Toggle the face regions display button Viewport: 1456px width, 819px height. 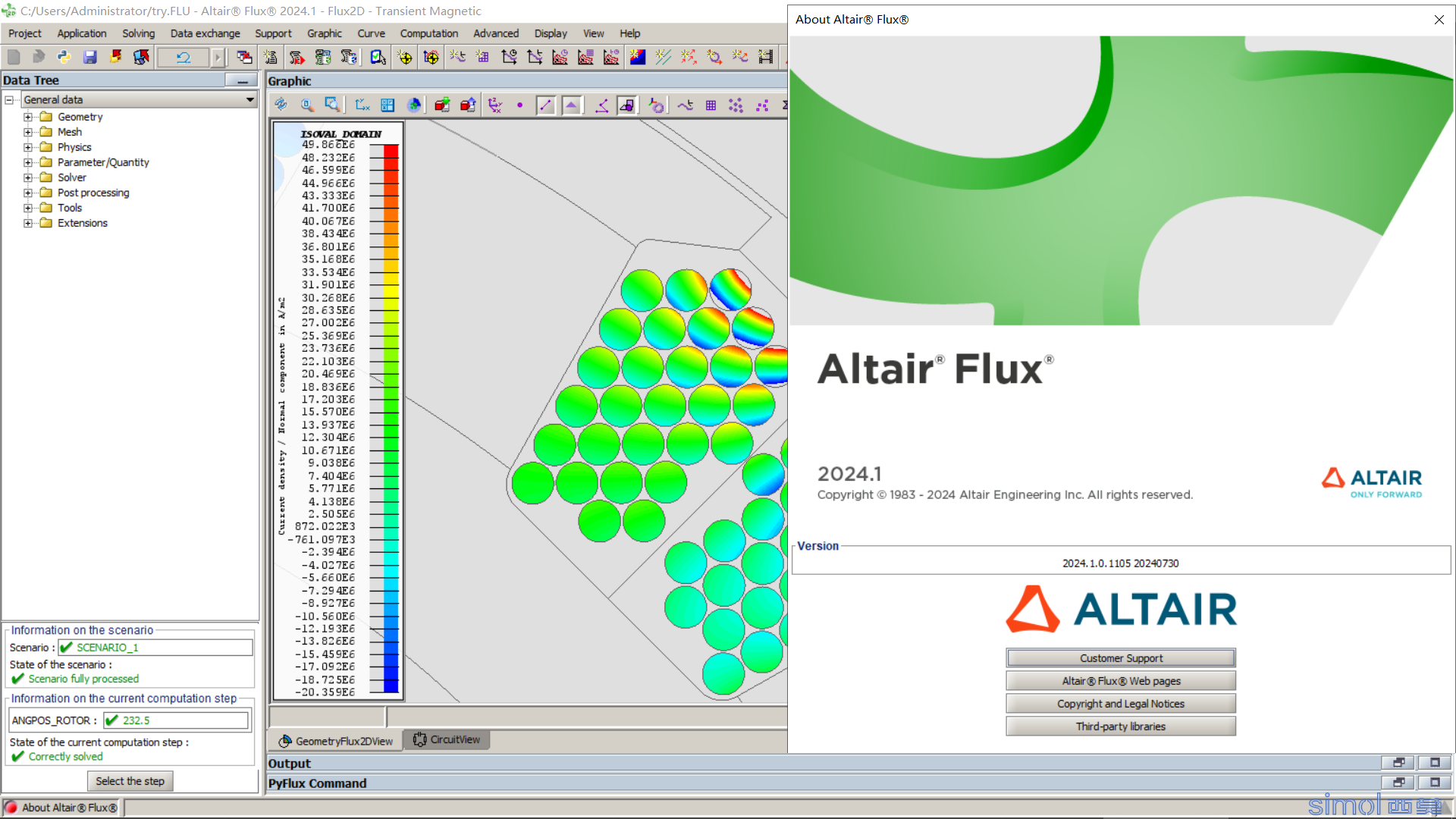coord(627,105)
